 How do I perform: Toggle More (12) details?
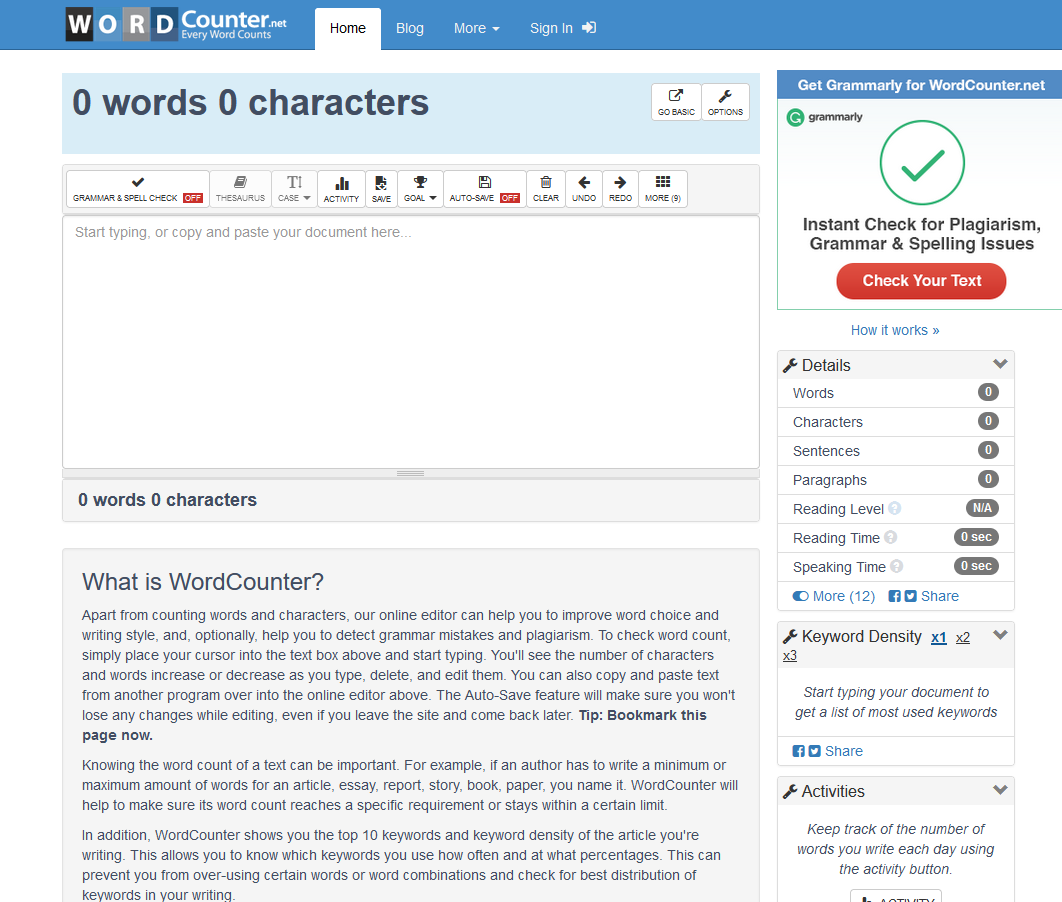[834, 597]
